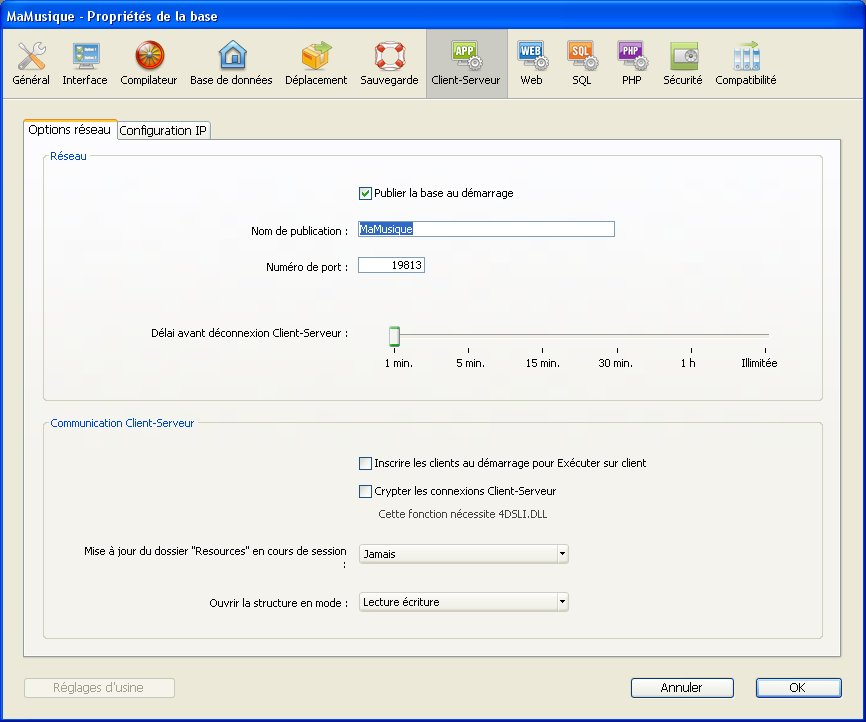Set the disconnection delay slider to 15 min.
Image resolution: width=866 pixels, height=722 pixels.
(543, 336)
